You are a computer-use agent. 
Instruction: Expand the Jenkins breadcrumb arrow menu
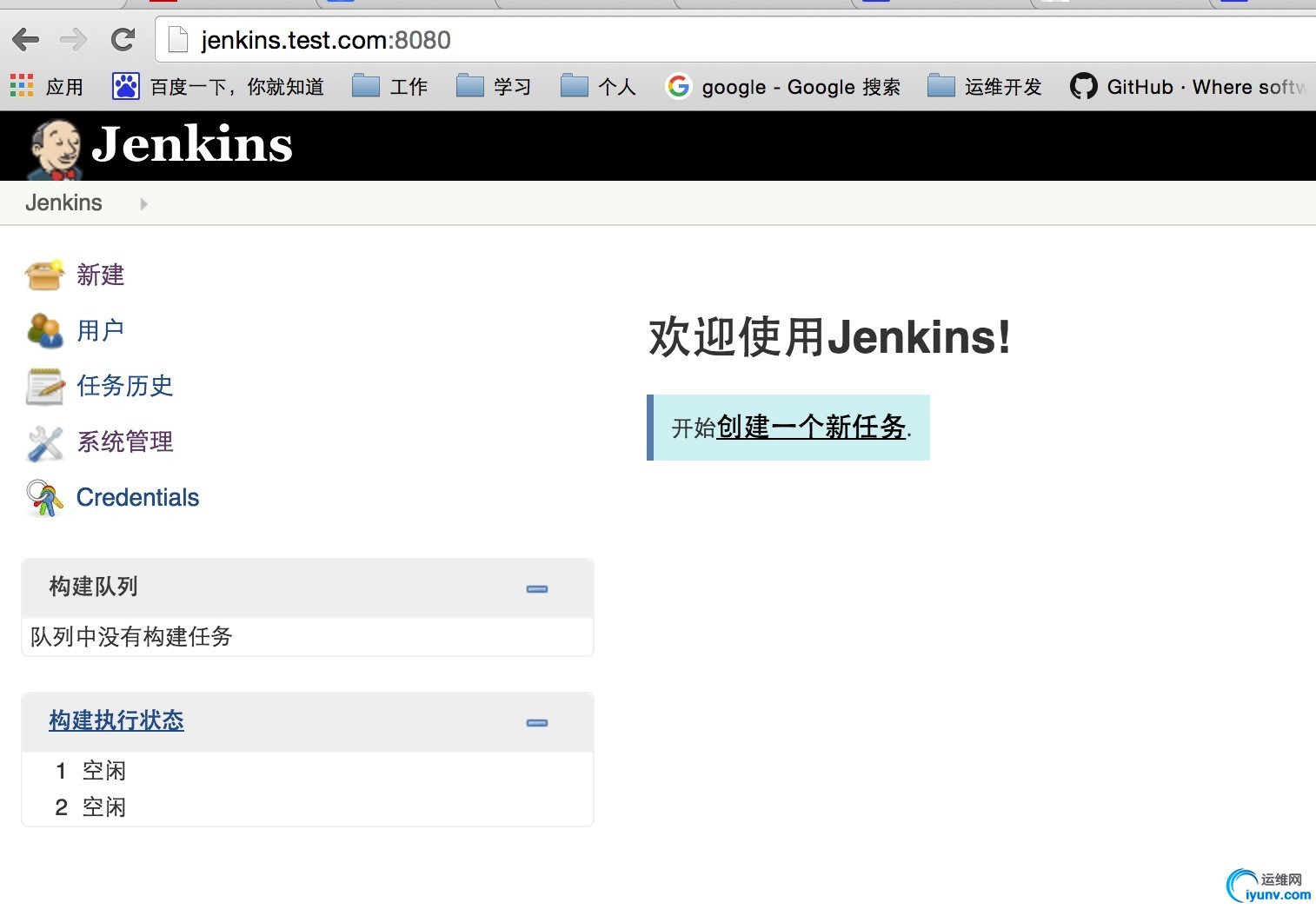pos(144,203)
